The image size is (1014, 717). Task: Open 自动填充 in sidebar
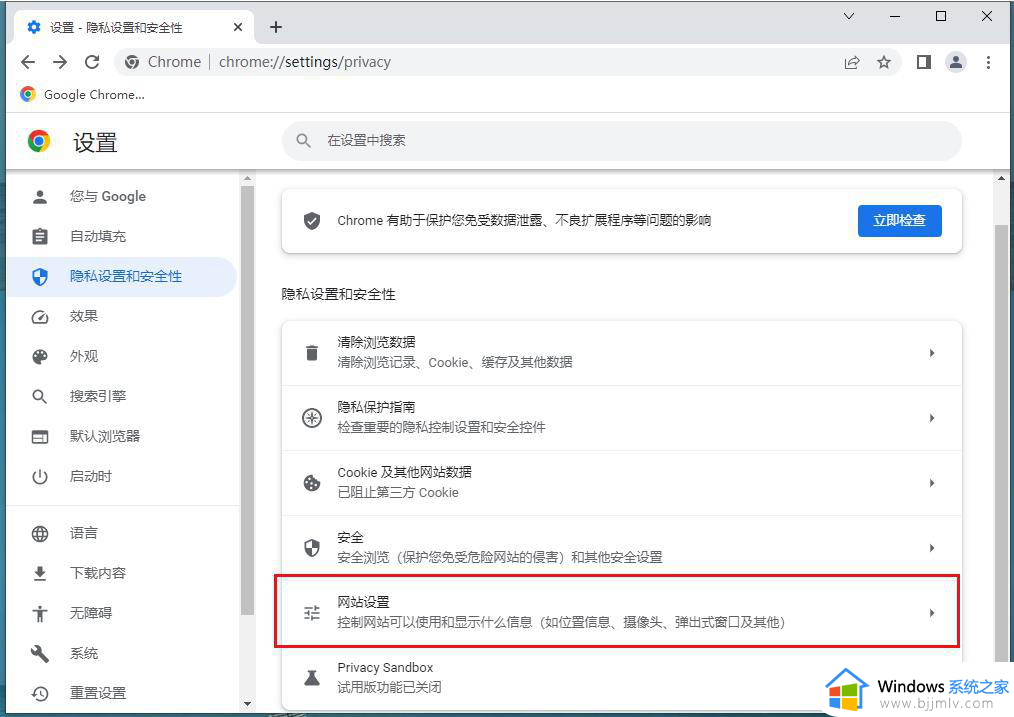pyautogui.click(x=122, y=237)
